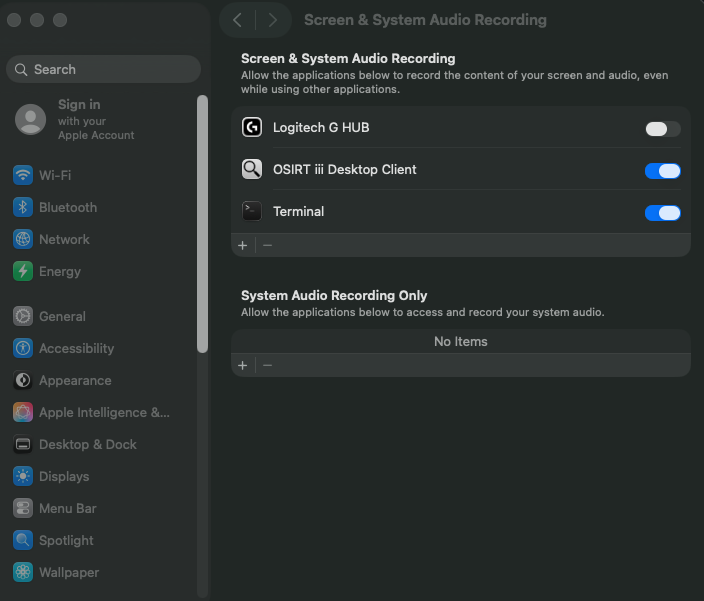Viewport: 704px width, 601px height.
Task: Click the sidebar vertical scrollbar
Action: coord(202,224)
